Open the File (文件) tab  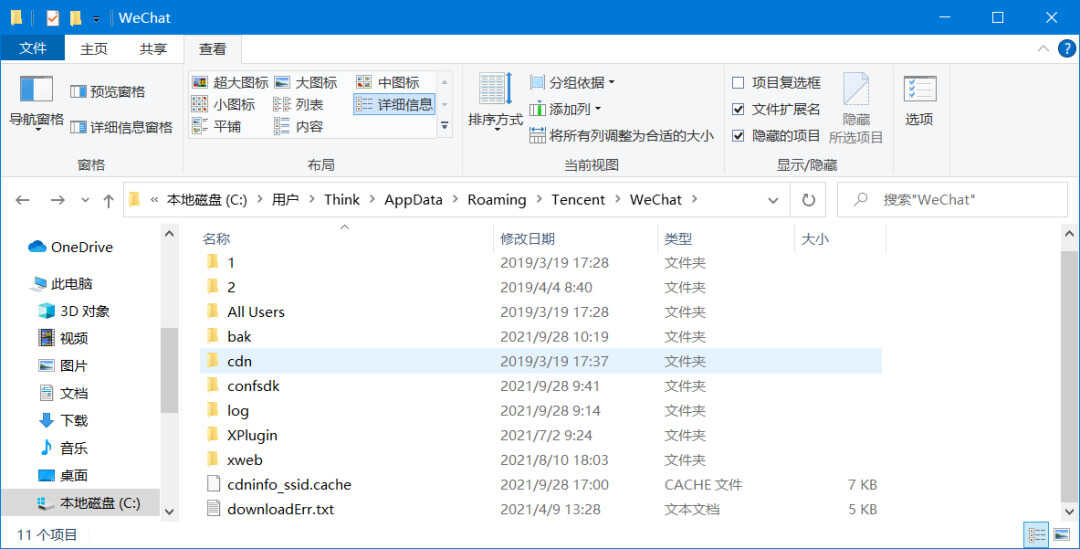tap(32, 48)
